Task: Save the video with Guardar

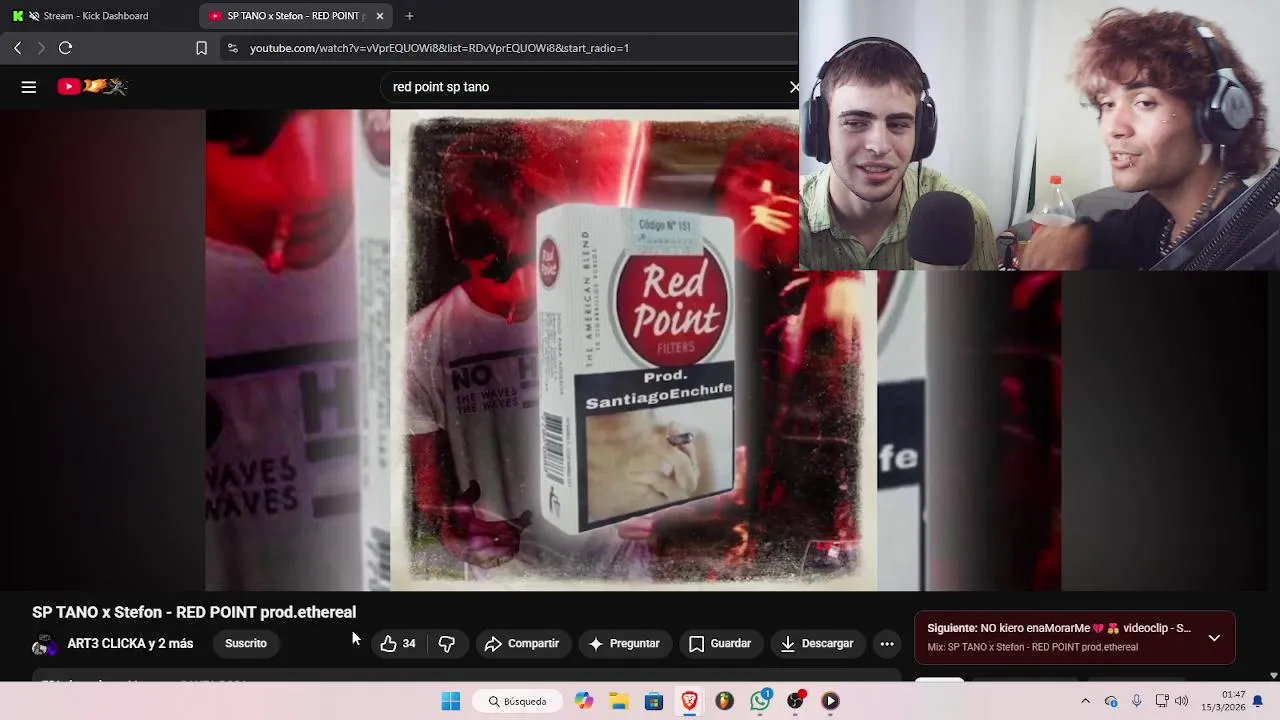Action: pos(720,644)
